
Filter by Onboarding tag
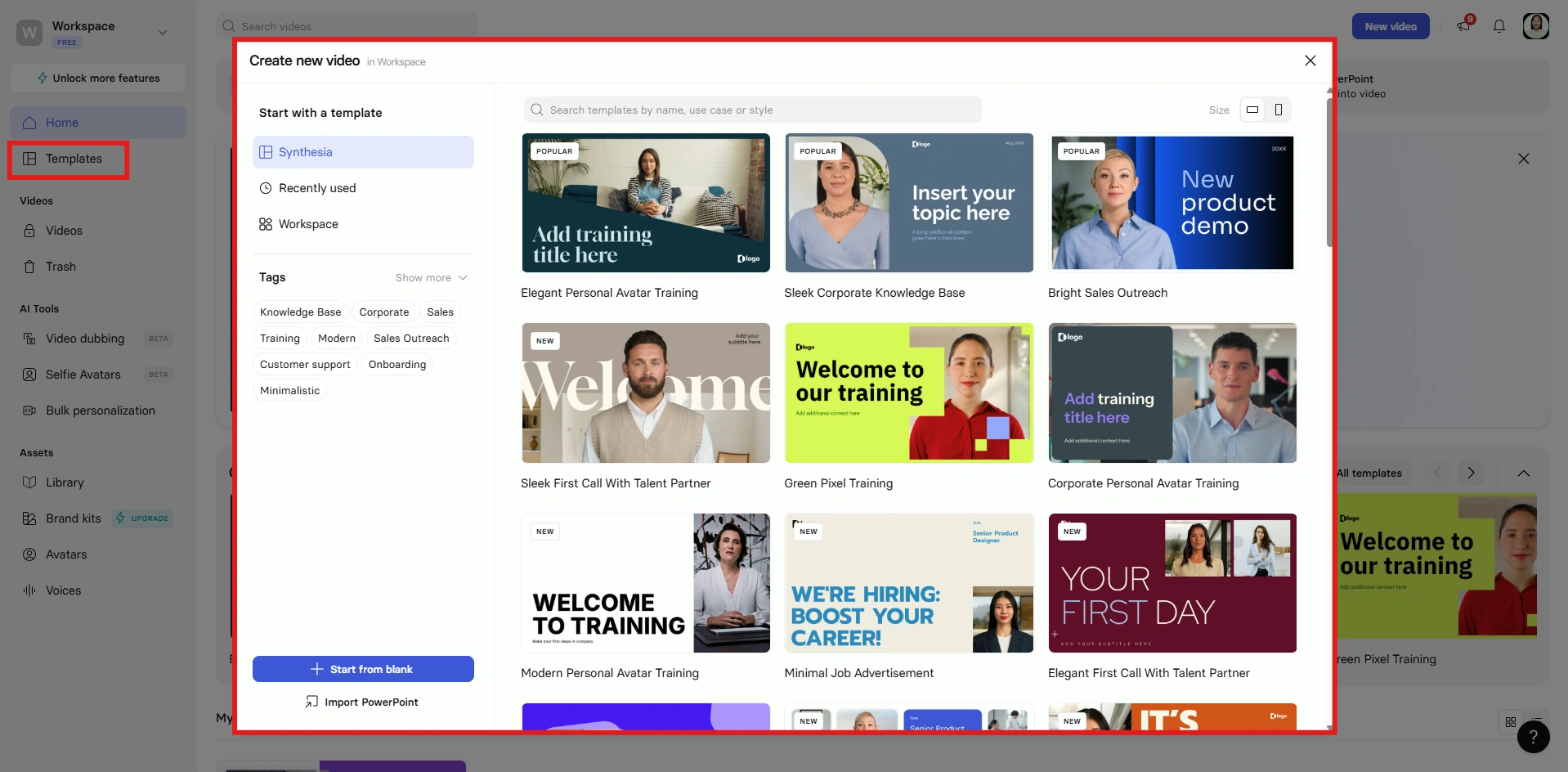397,365
